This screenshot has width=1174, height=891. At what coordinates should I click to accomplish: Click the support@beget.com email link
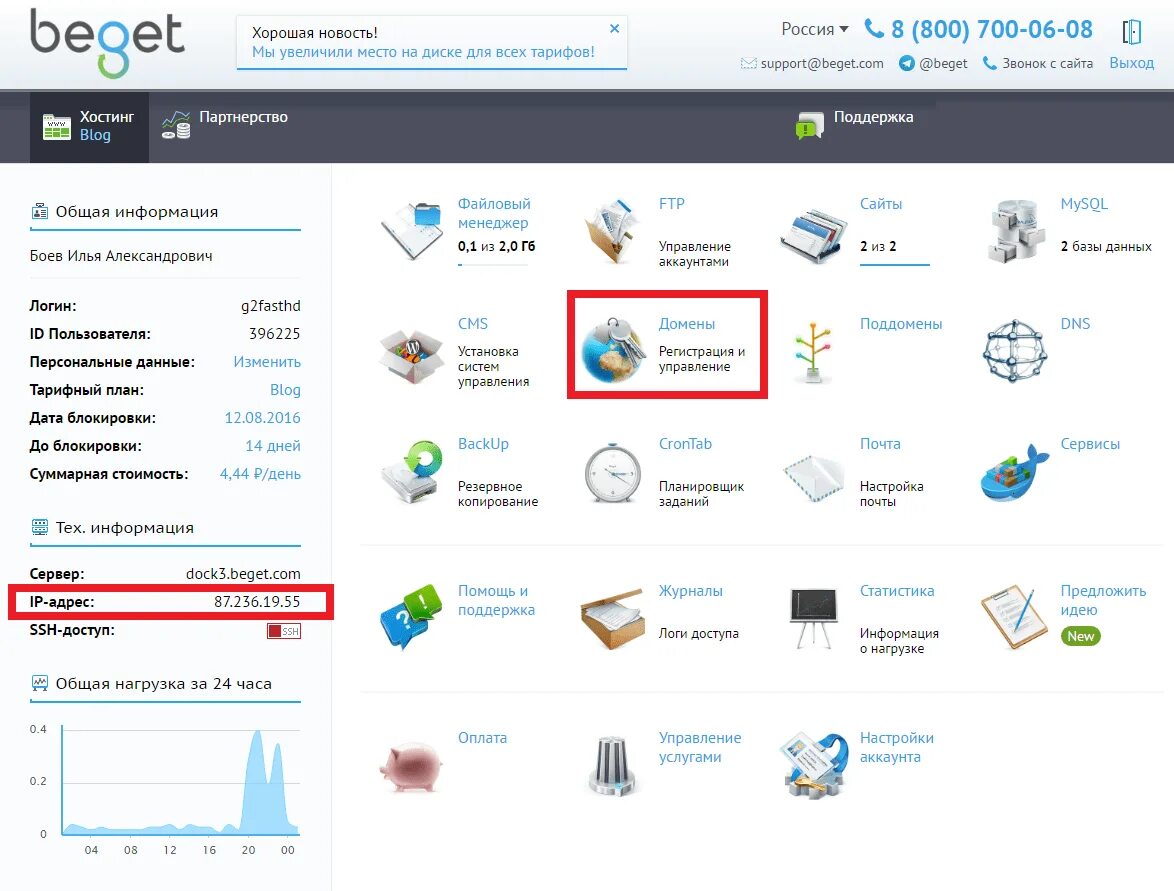(821, 64)
